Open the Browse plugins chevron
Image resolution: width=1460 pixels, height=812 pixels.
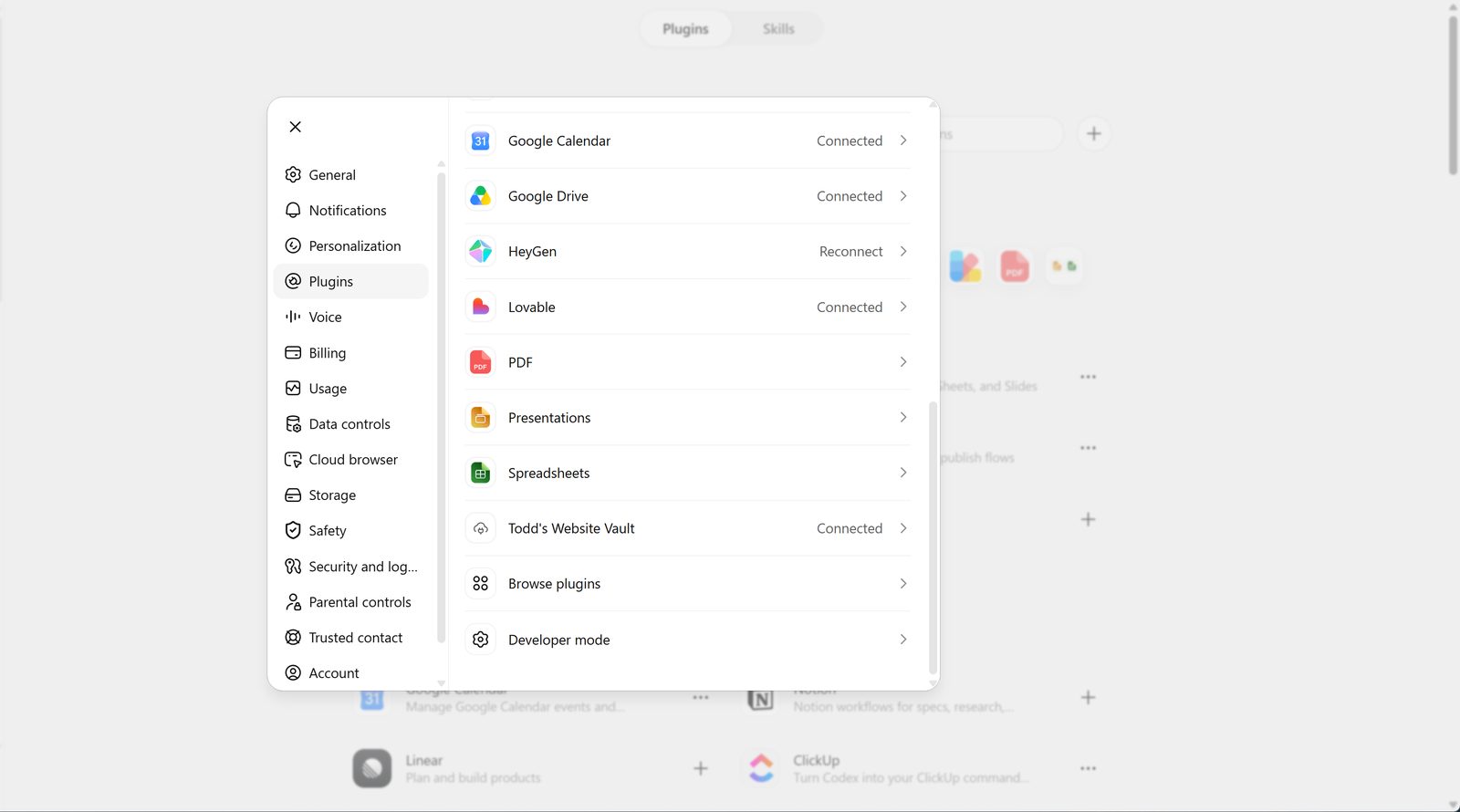[x=903, y=583]
